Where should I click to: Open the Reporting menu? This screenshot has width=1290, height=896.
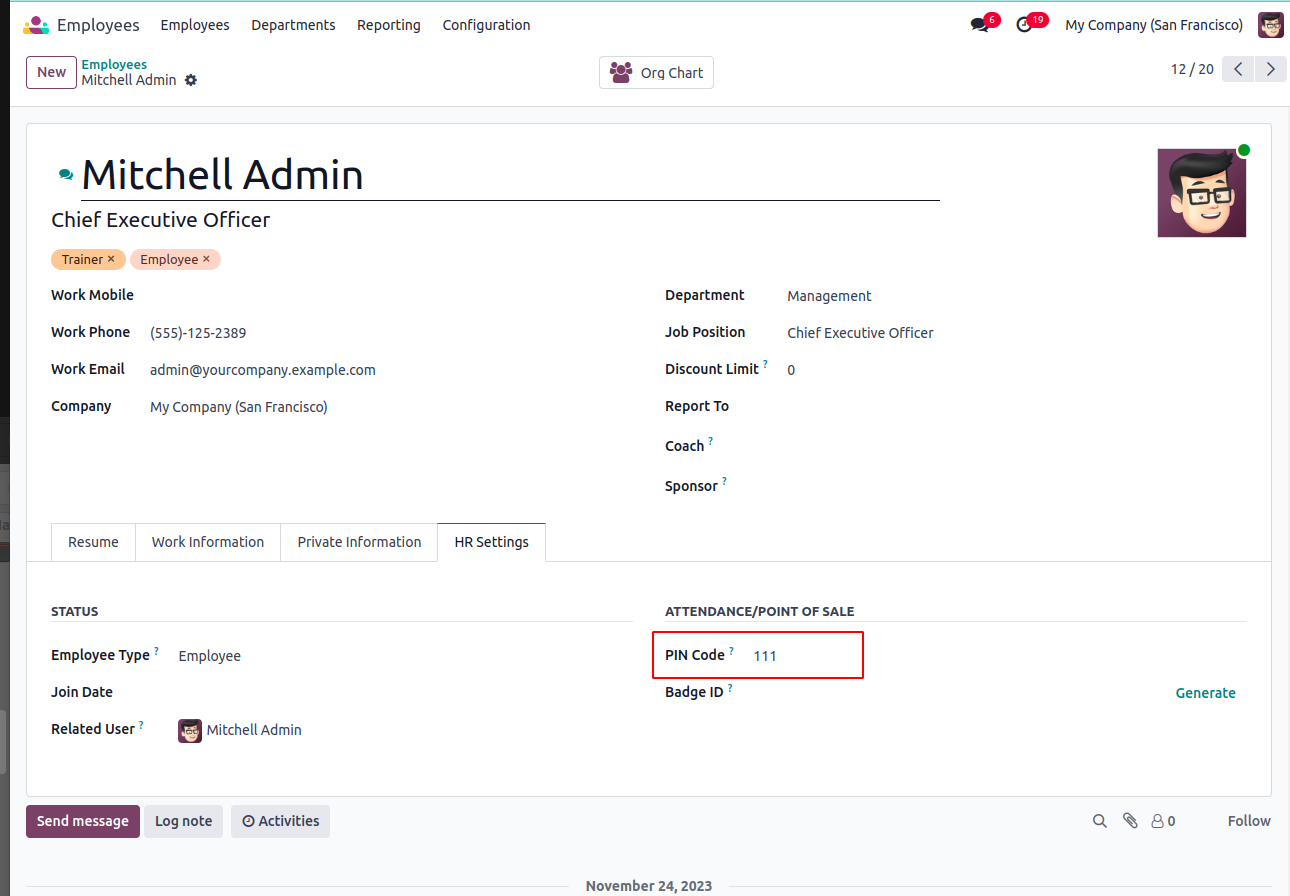pos(388,25)
